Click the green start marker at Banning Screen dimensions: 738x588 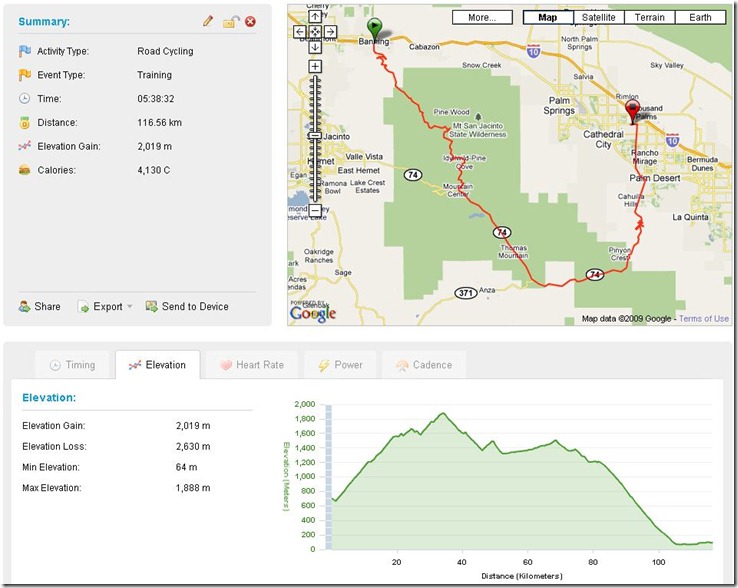click(374, 29)
